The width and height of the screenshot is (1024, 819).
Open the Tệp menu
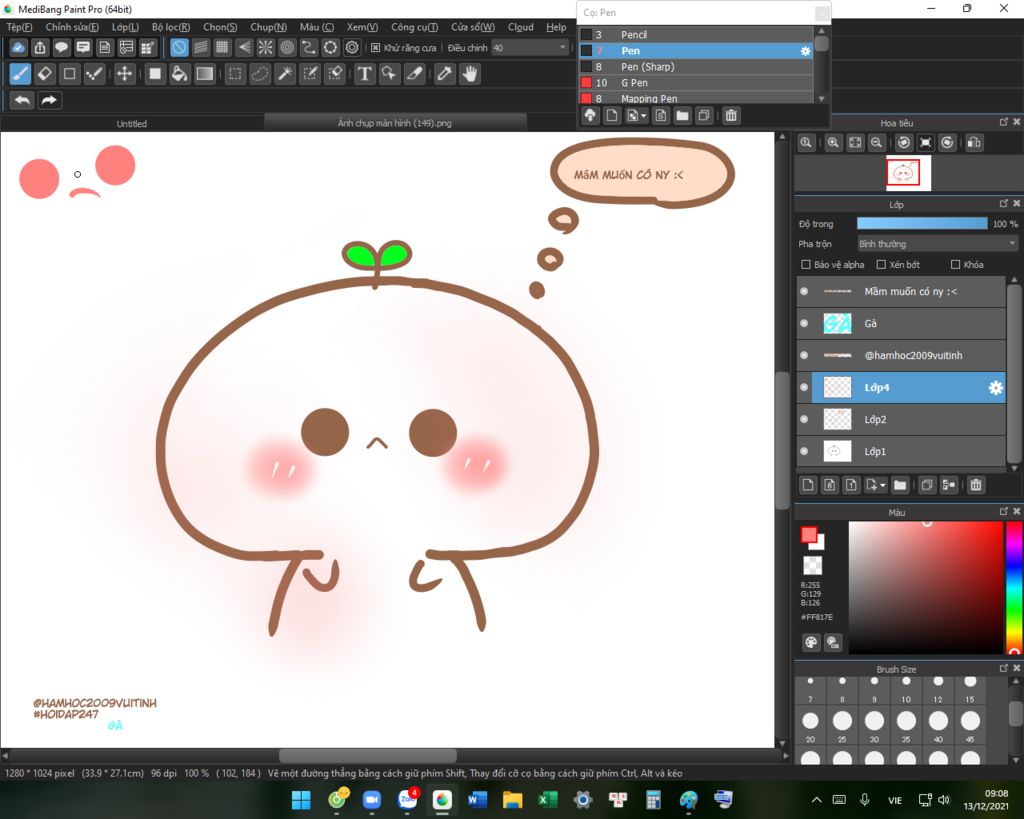(19, 27)
